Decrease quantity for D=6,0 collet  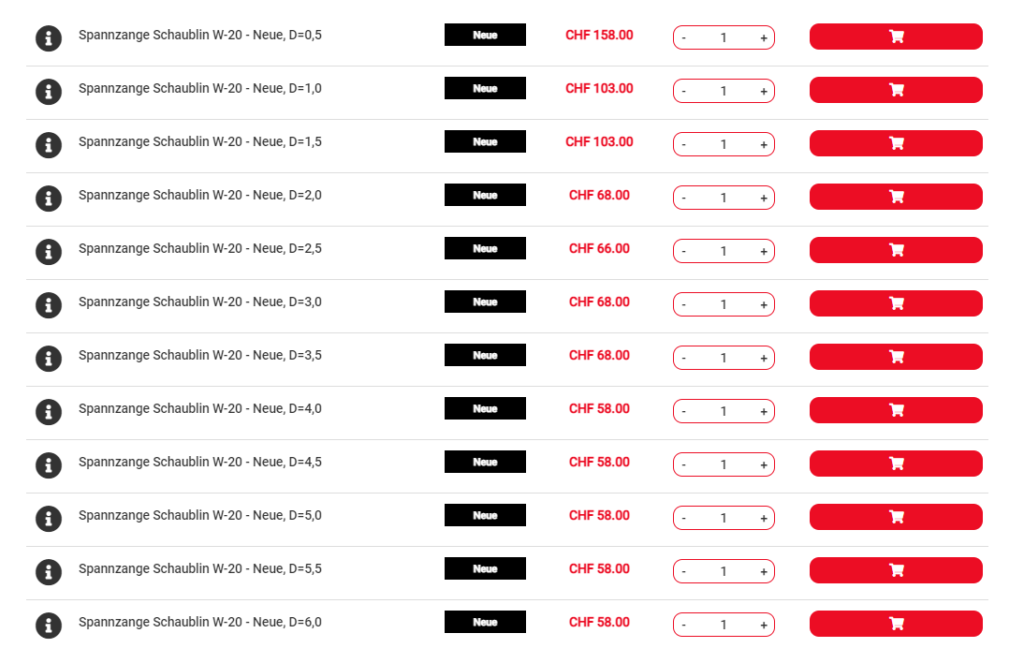tap(684, 625)
